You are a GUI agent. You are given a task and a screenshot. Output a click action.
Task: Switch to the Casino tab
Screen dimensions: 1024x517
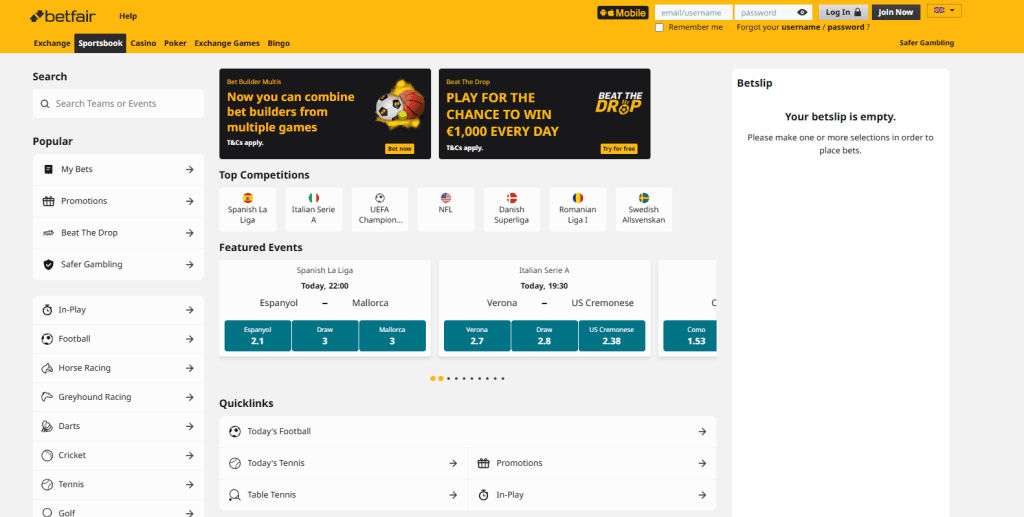pyautogui.click(x=143, y=43)
